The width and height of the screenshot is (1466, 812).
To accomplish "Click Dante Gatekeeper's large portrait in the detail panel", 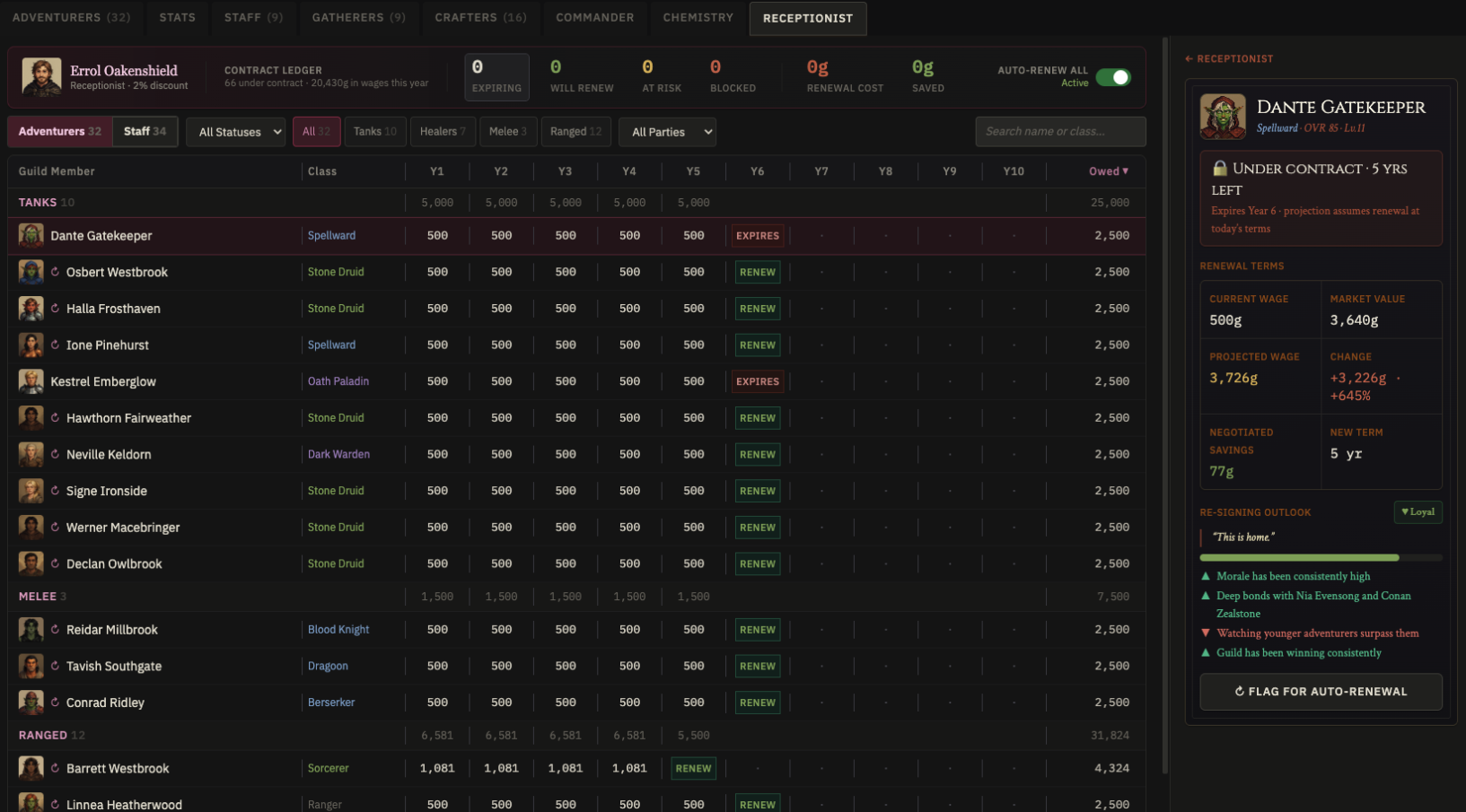I will pos(1223,117).
